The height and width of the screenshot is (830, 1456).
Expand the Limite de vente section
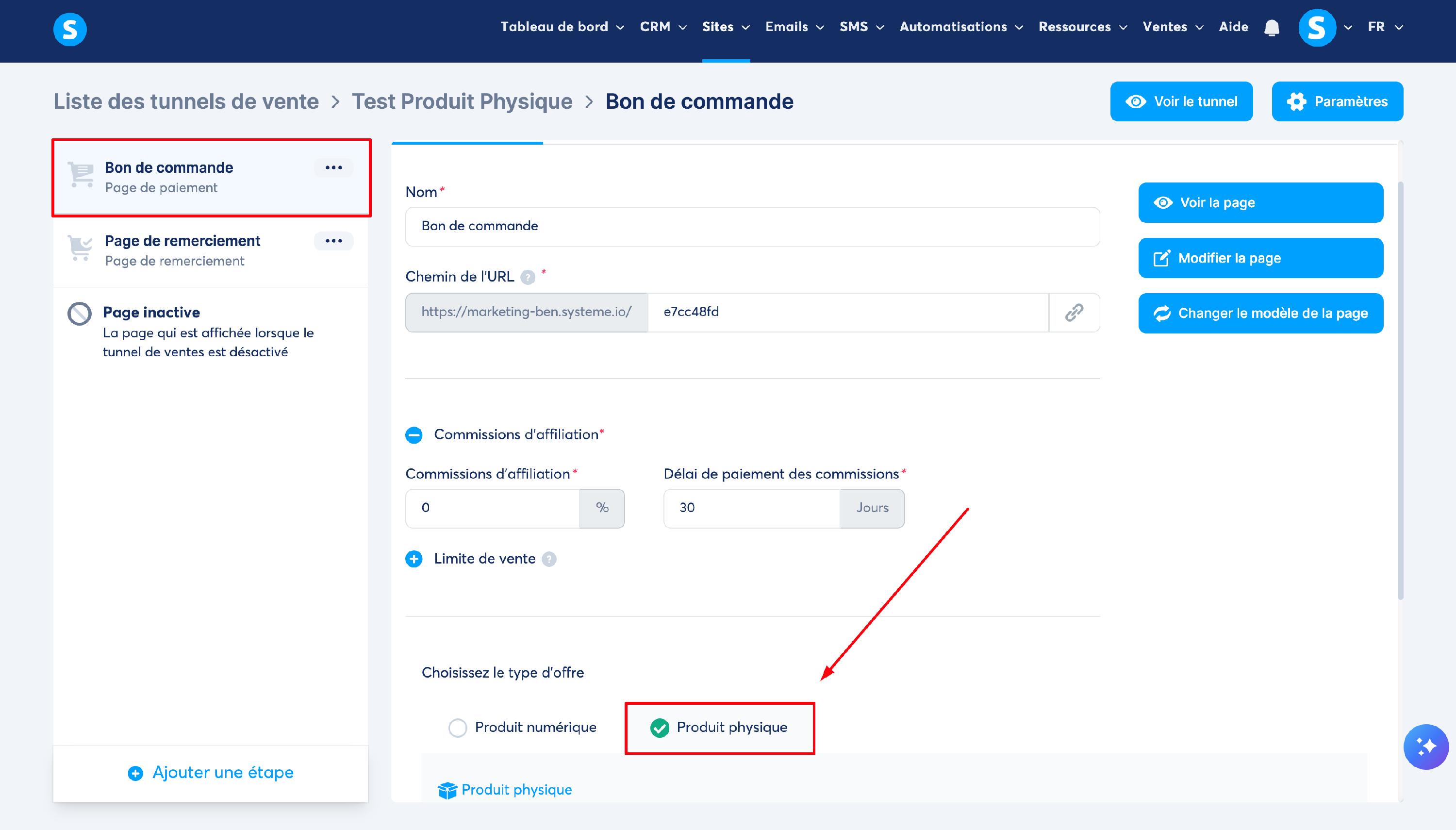(x=414, y=559)
